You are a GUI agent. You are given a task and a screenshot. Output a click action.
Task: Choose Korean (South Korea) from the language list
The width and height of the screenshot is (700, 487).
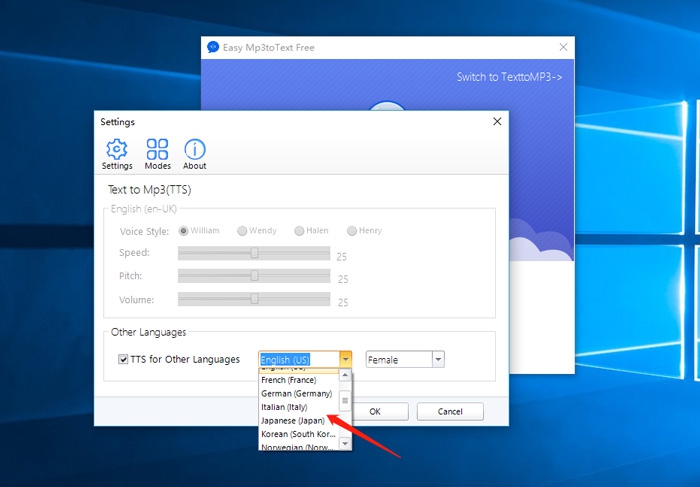pos(299,434)
